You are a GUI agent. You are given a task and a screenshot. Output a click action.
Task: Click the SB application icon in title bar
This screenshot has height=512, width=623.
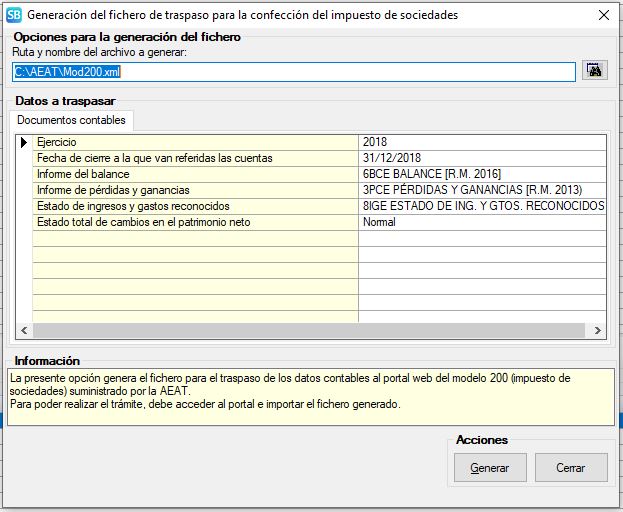coord(14,15)
